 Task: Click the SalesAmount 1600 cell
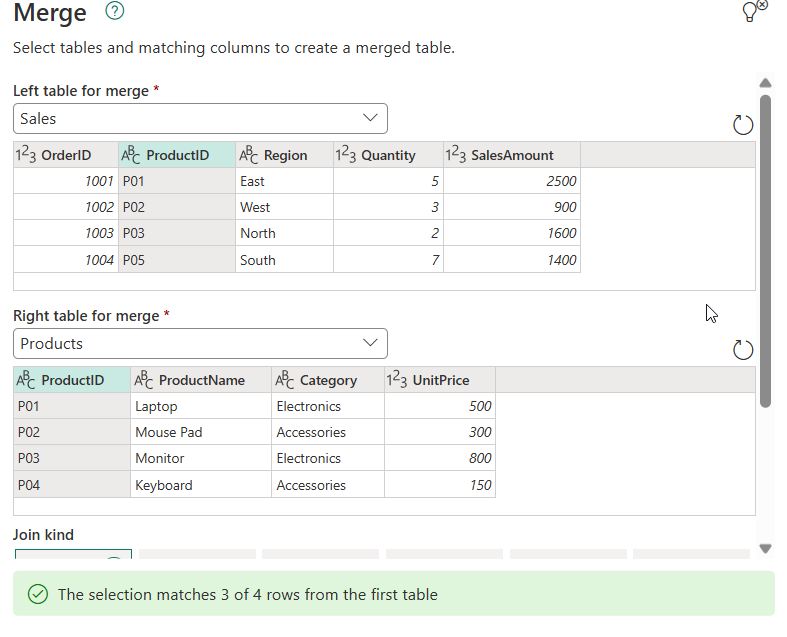pyautogui.click(x=512, y=233)
